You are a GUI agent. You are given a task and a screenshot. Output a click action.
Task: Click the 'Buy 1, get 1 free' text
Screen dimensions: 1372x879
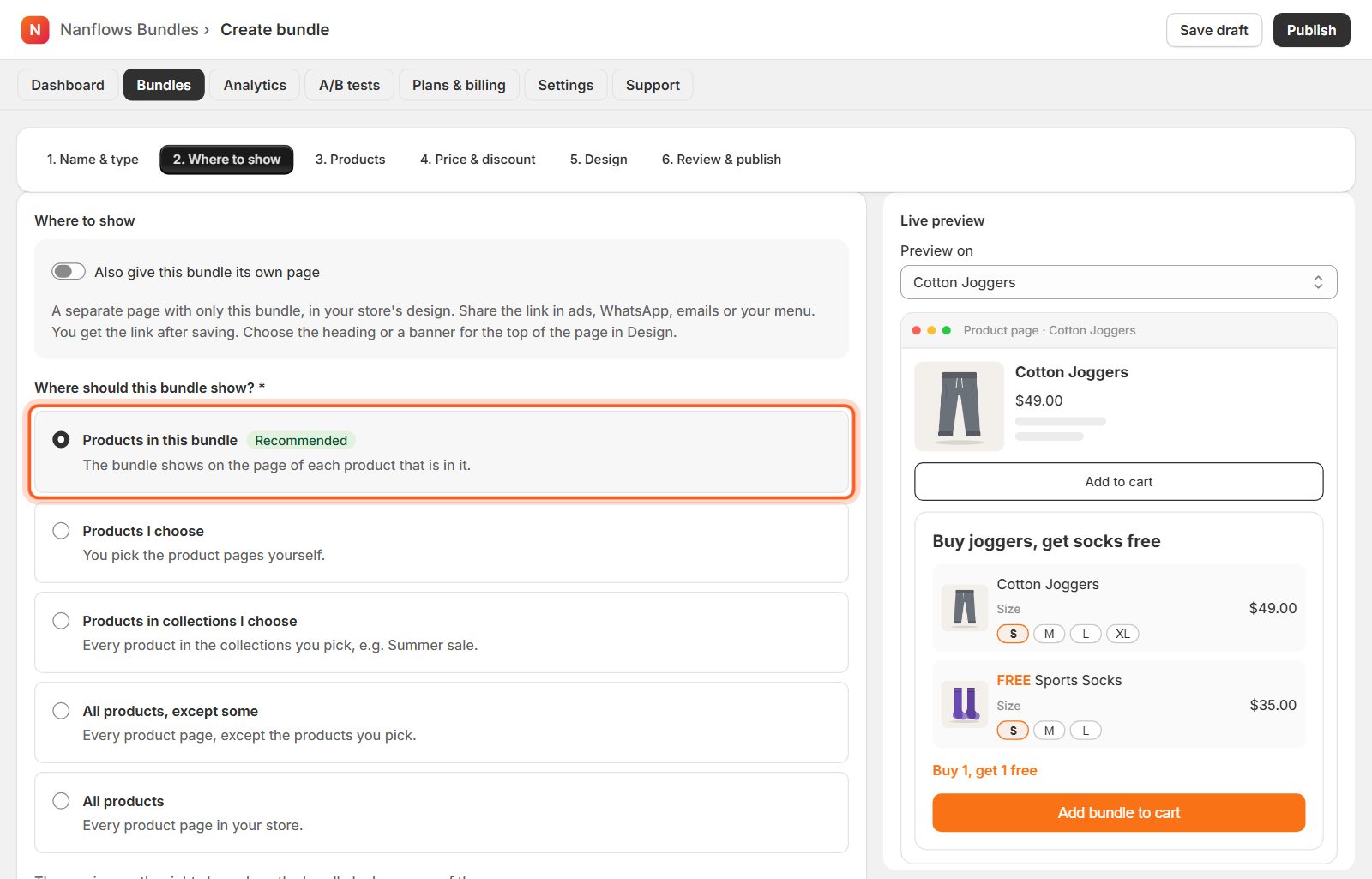pyautogui.click(x=984, y=770)
